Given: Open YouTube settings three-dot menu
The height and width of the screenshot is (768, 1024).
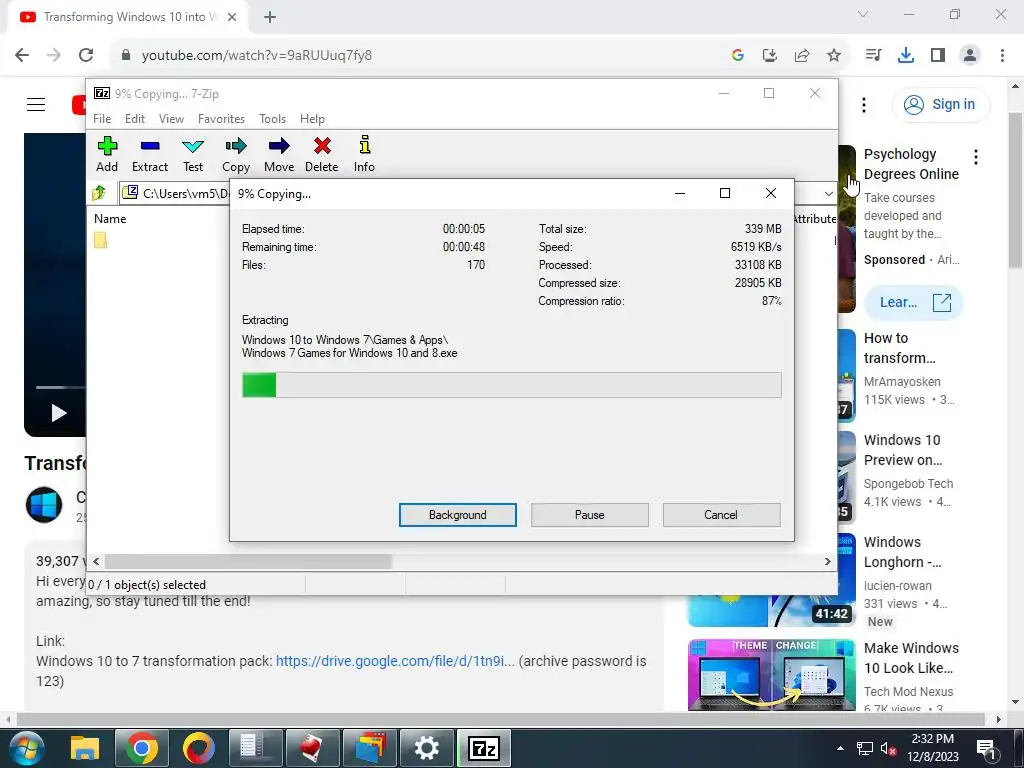Looking at the screenshot, I should [864, 104].
